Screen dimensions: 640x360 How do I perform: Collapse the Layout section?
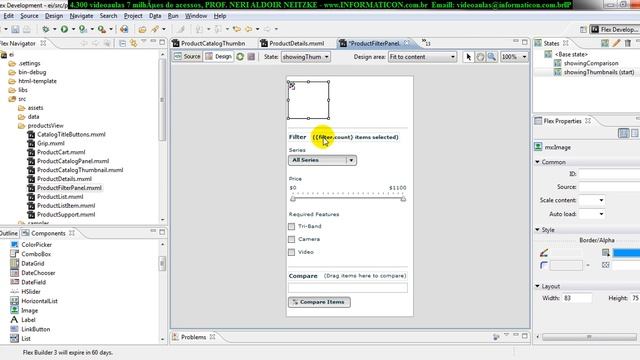(x=537, y=286)
